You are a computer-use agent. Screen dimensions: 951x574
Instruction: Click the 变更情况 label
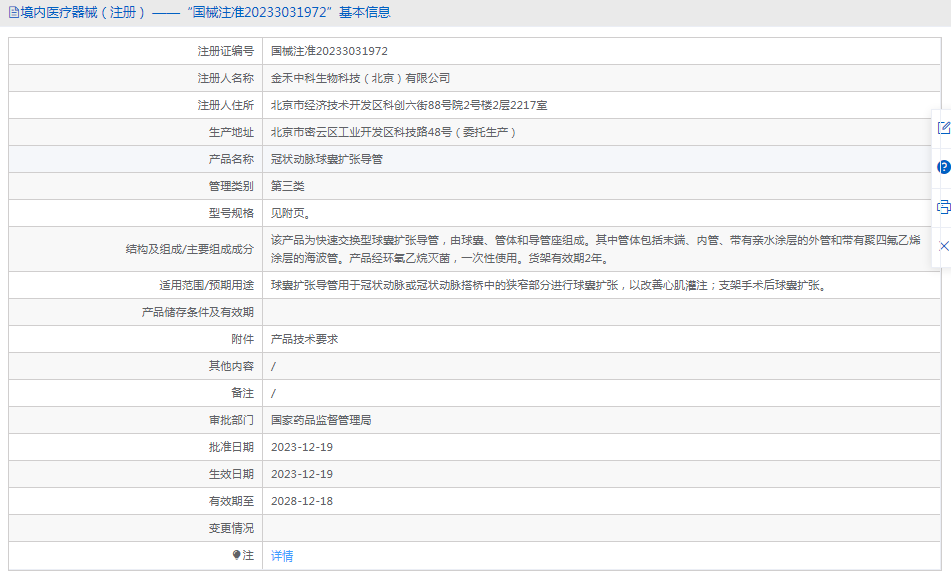231,528
